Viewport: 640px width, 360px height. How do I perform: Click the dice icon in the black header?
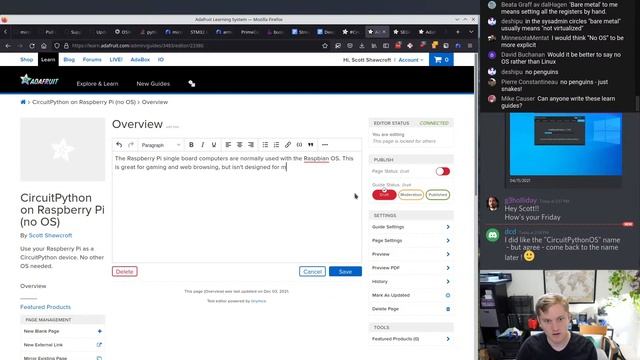click(x=191, y=84)
